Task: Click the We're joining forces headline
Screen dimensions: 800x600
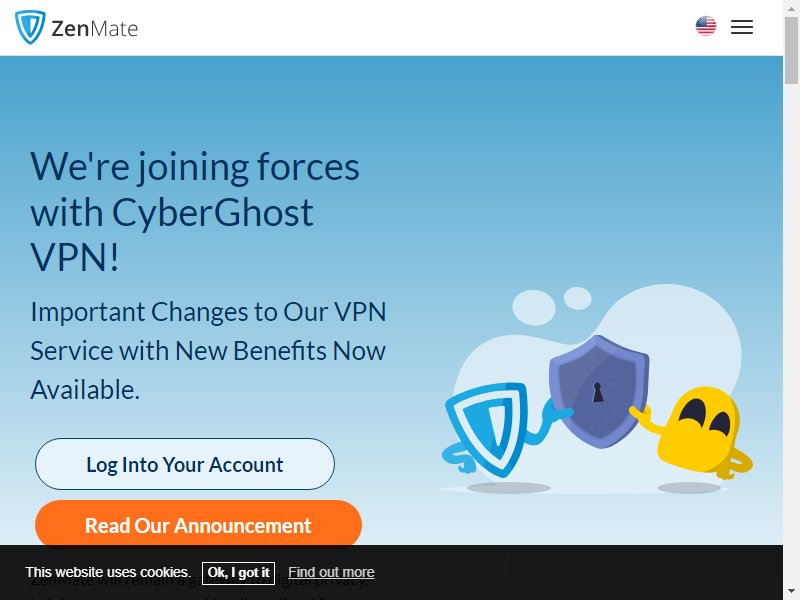Action: tap(195, 211)
